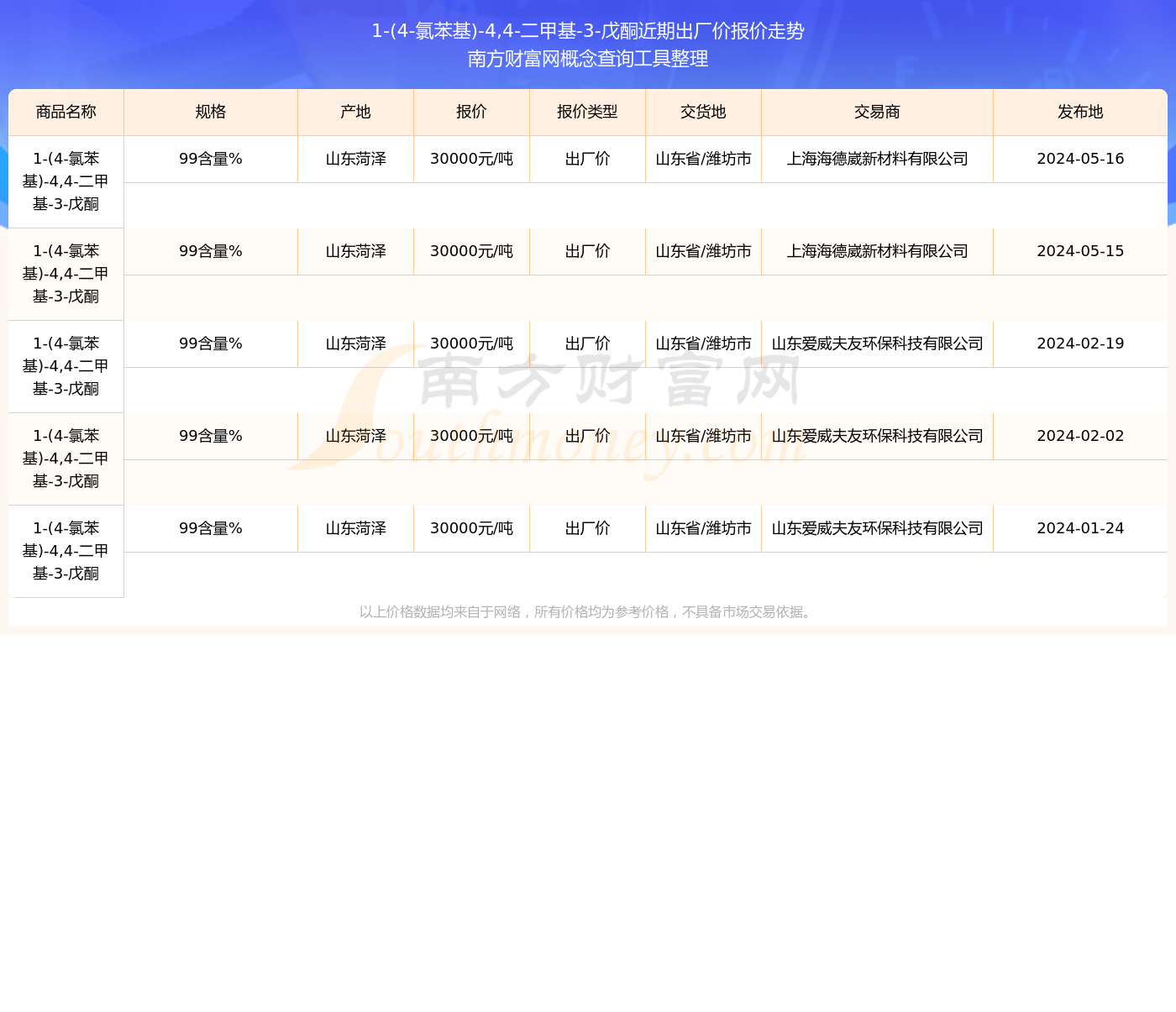This screenshot has width=1176, height=1012.
Task: Click the 商品名称 column header
Action: (x=66, y=112)
